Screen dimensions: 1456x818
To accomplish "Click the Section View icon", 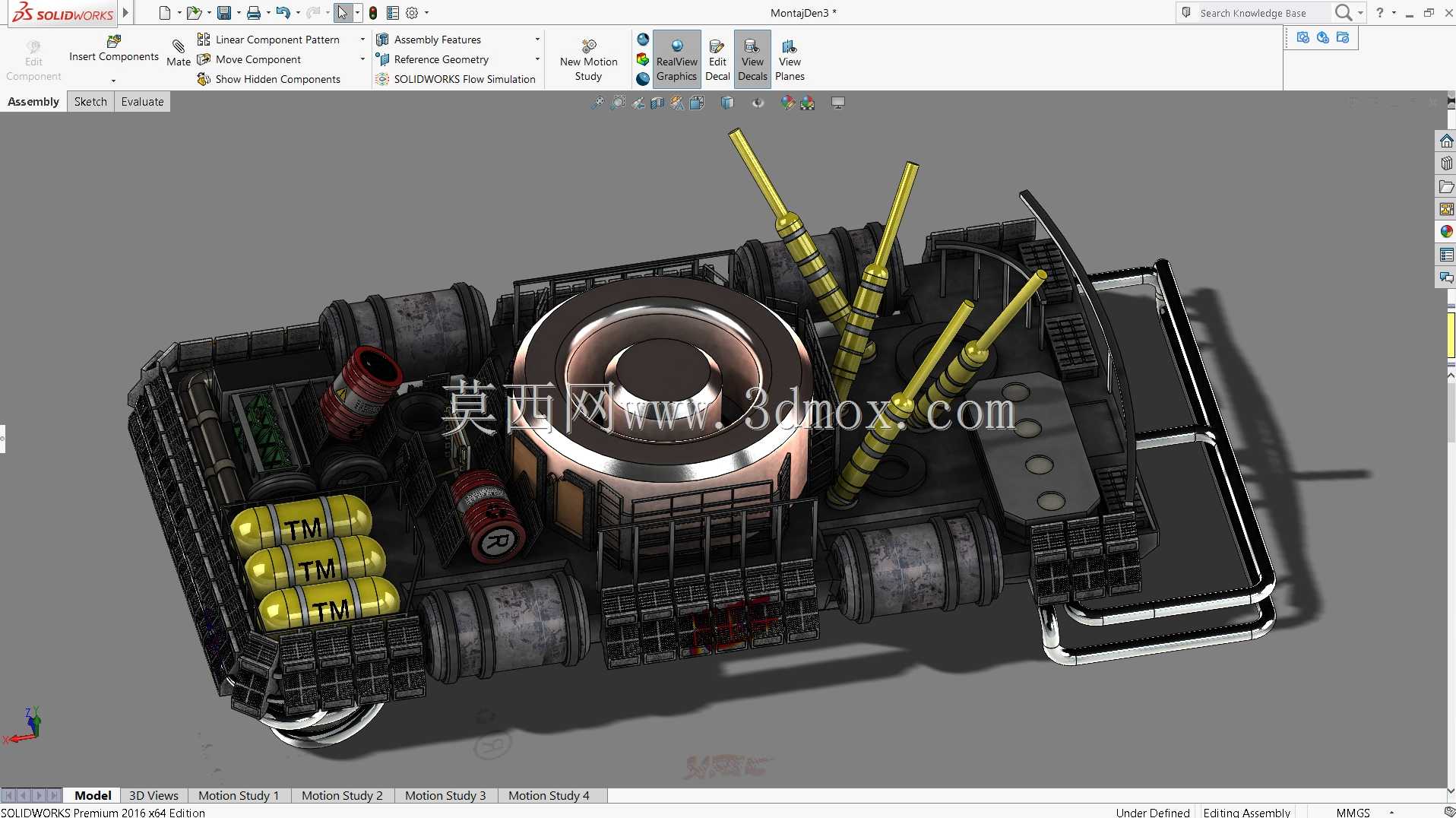I will 657,103.
